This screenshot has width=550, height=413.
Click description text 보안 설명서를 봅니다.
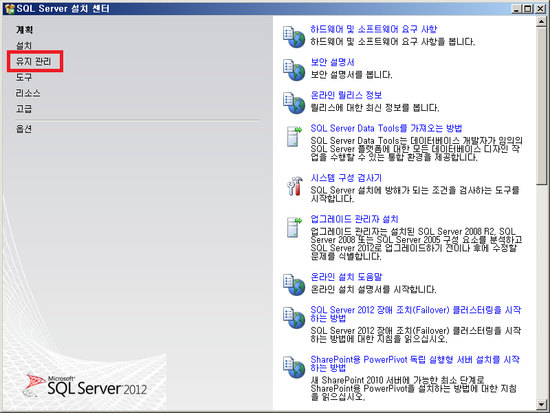coord(351,74)
